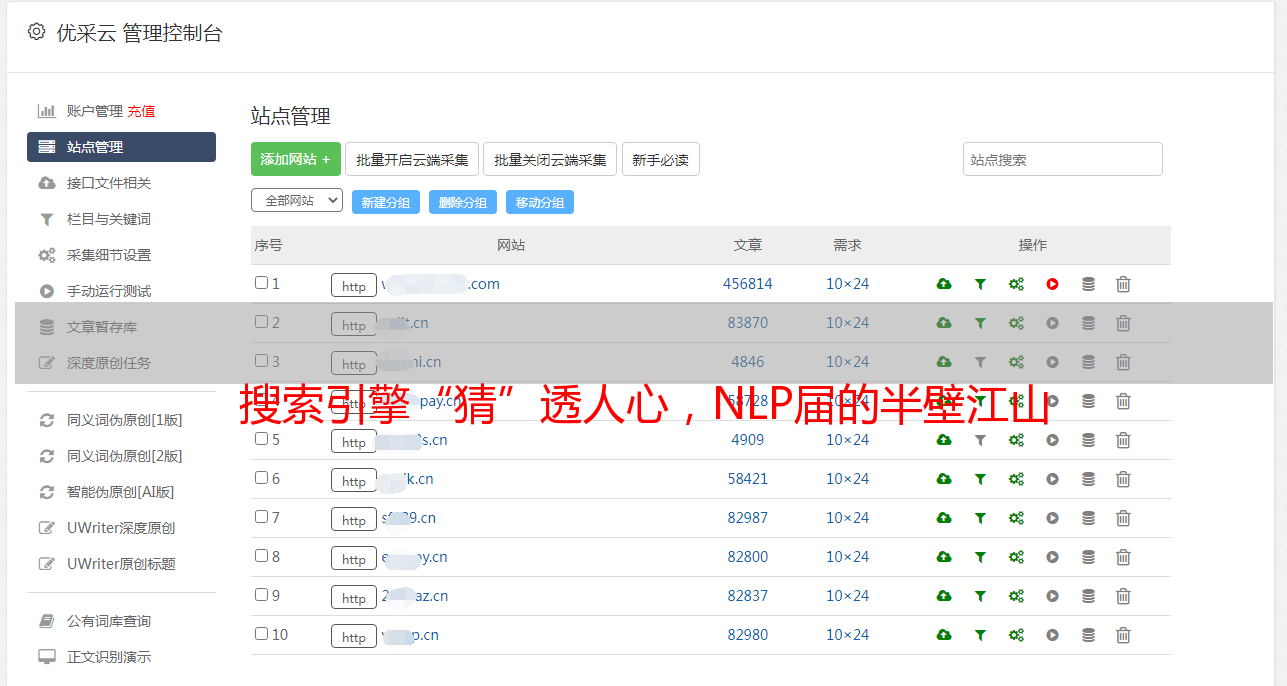Open keyword filter icon for row 1

(x=980, y=284)
